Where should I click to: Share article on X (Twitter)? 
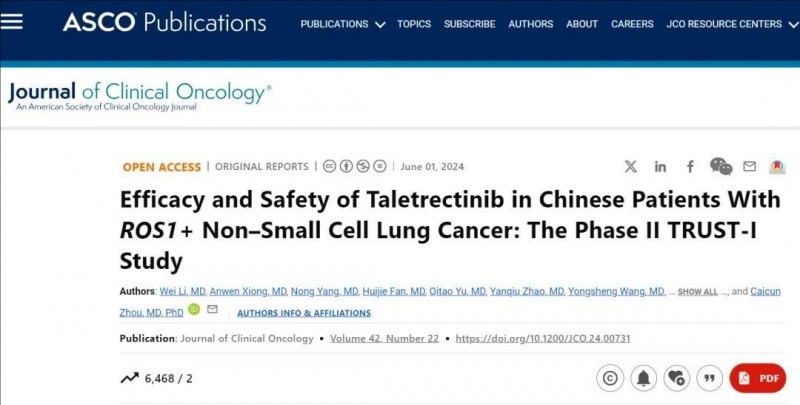[x=631, y=166]
